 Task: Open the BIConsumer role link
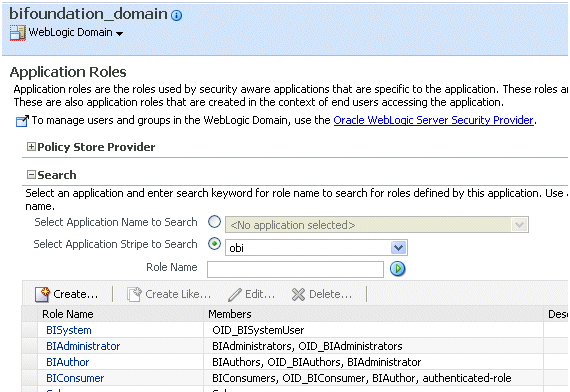(75, 378)
